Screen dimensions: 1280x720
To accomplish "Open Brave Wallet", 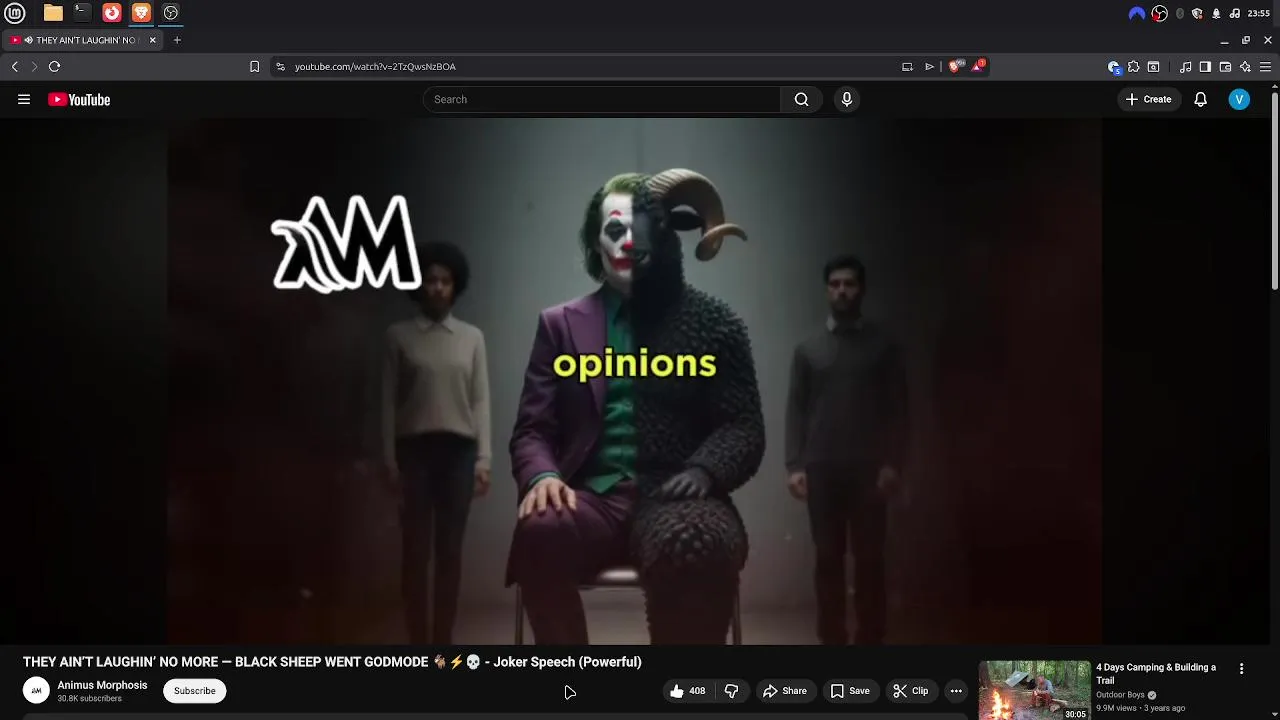I will (x=1225, y=67).
